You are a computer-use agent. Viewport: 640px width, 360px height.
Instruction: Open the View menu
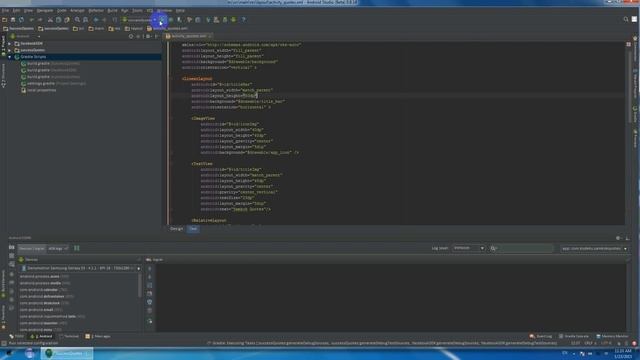click(x=28, y=10)
